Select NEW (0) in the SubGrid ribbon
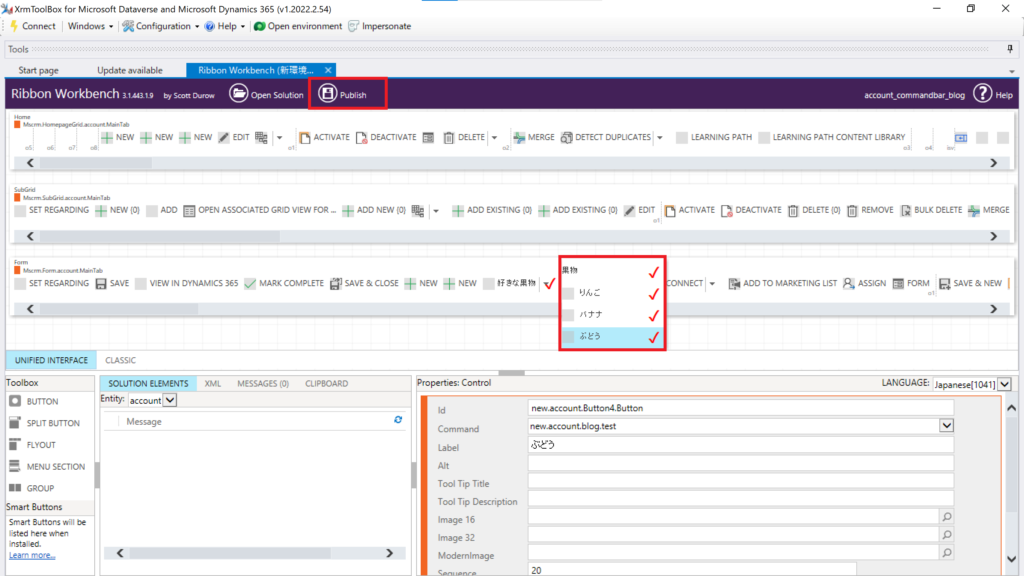Image resolution: width=1024 pixels, height=576 pixels. 118,210
